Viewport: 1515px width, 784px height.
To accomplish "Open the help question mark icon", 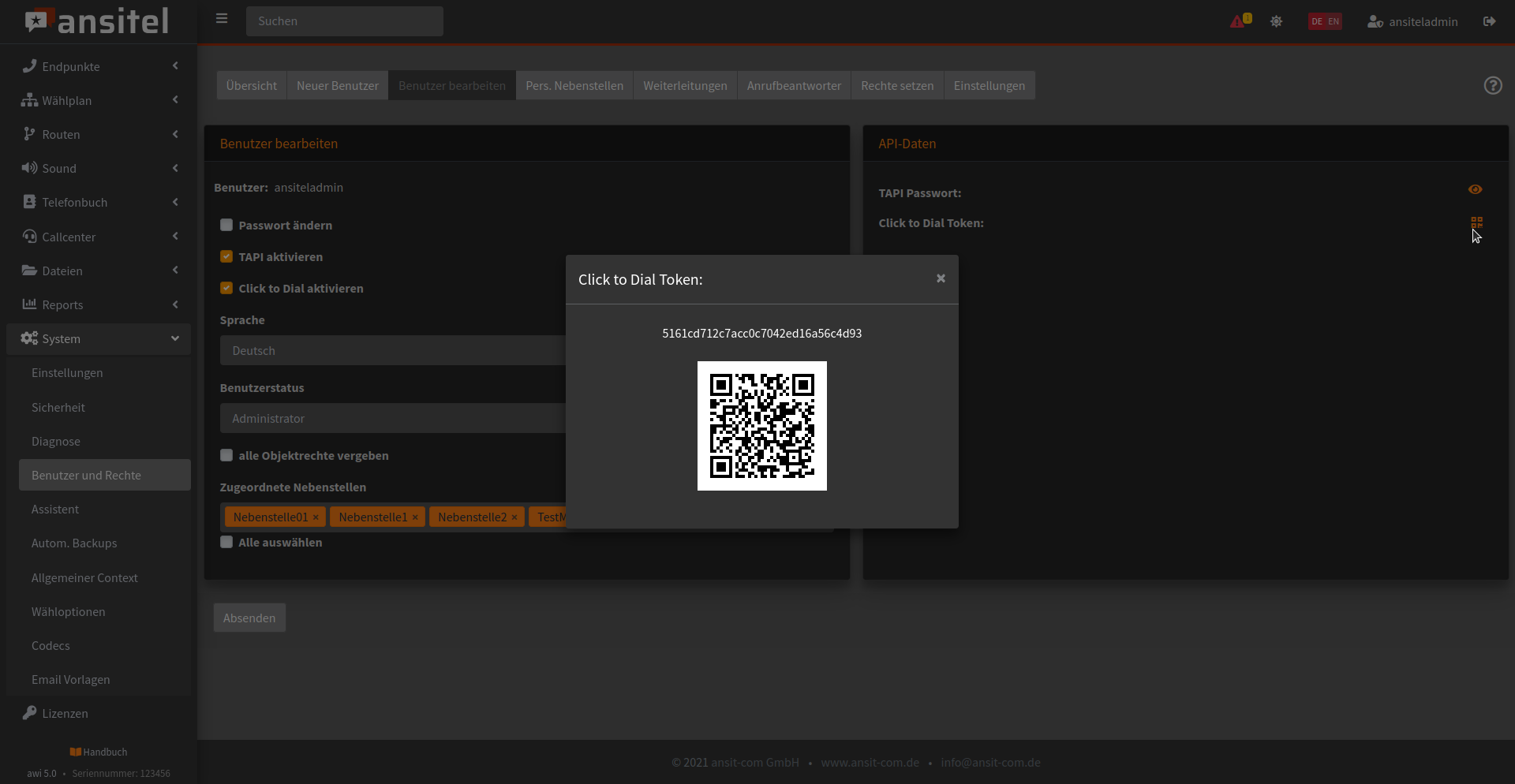I will click(1492, 86).
